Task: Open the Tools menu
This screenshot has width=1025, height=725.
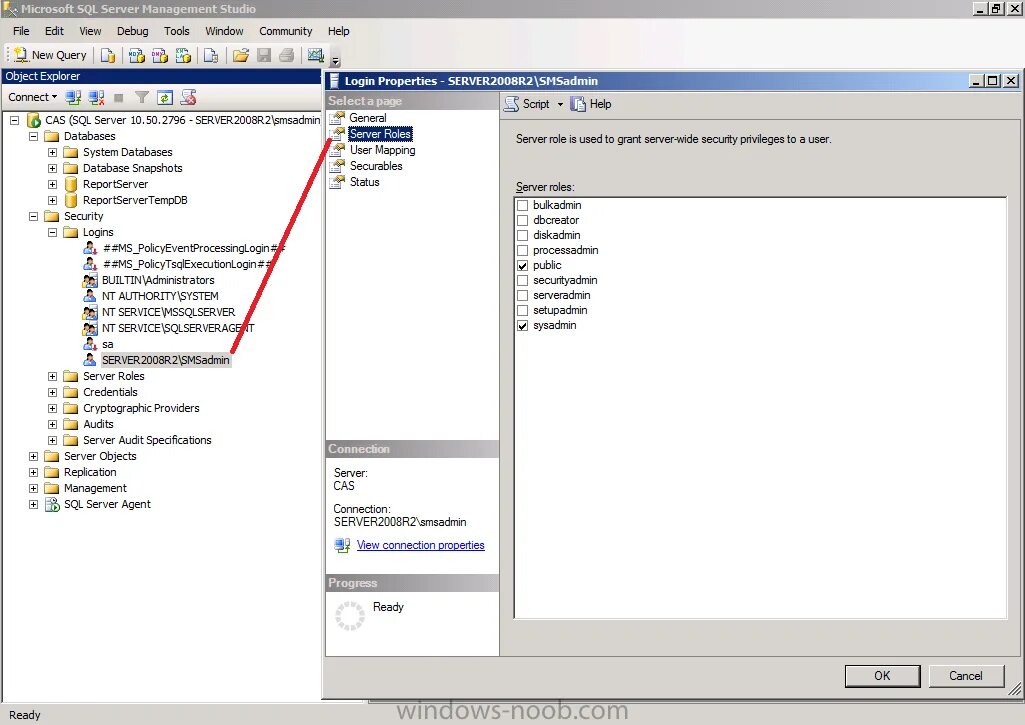Action: [176, 31]
